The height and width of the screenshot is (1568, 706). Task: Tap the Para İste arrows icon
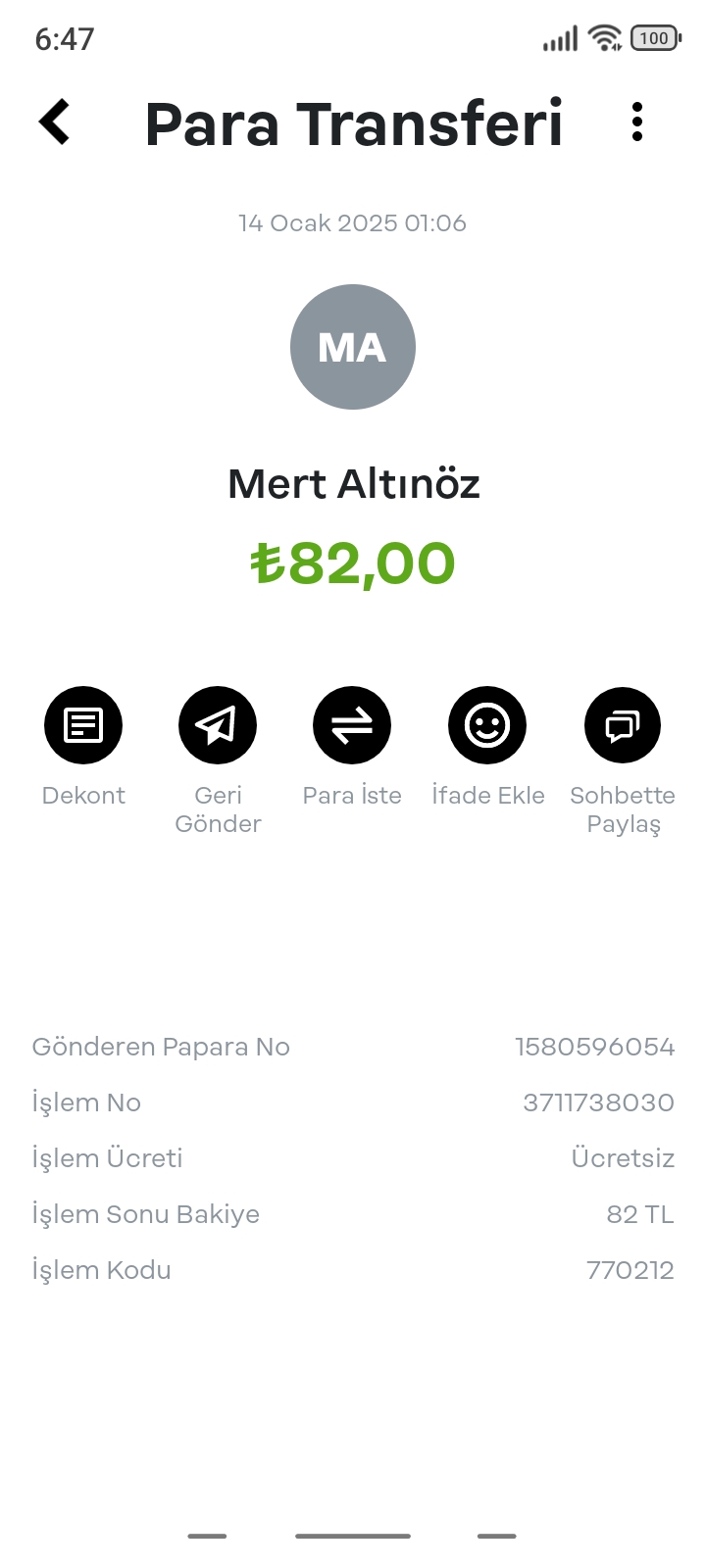pyautogui.click(x=352, y=725)
